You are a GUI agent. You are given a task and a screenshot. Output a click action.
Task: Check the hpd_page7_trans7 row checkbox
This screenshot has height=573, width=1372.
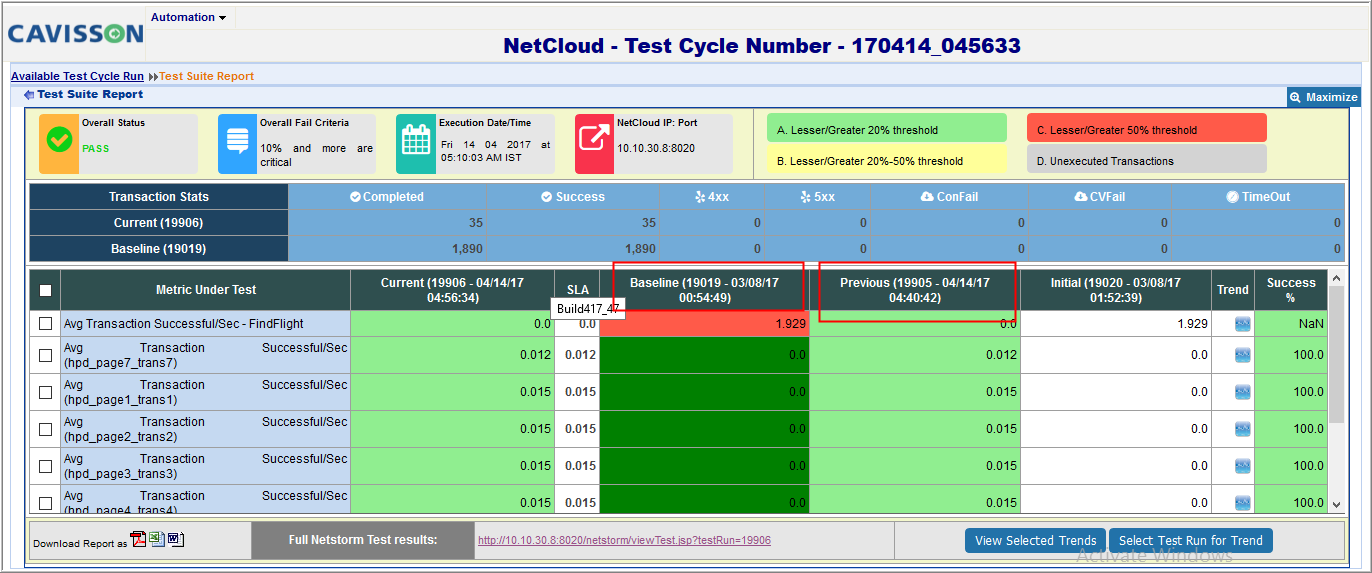45,355
